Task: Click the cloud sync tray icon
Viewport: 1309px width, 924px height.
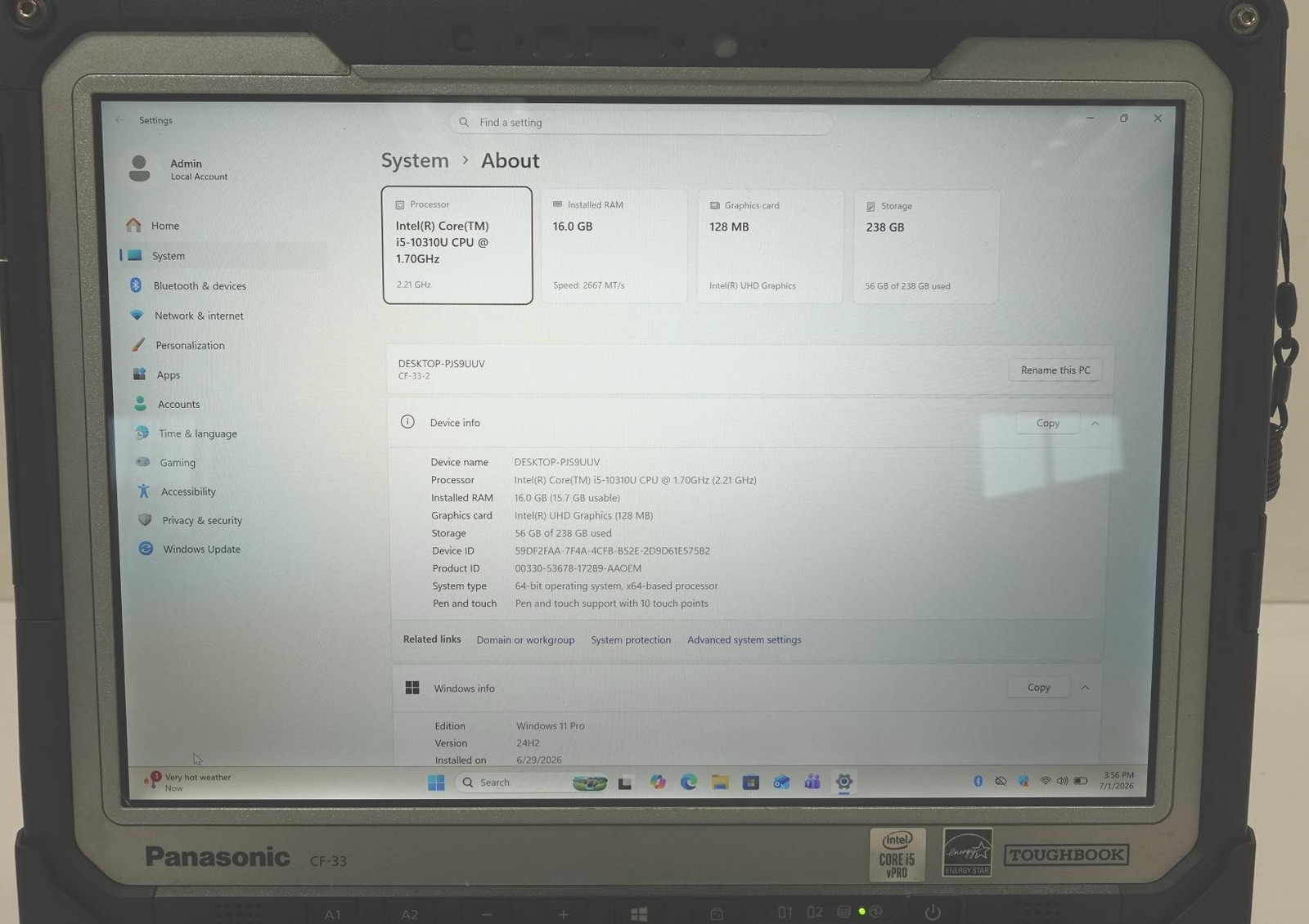Action: tap(1001, 782)
